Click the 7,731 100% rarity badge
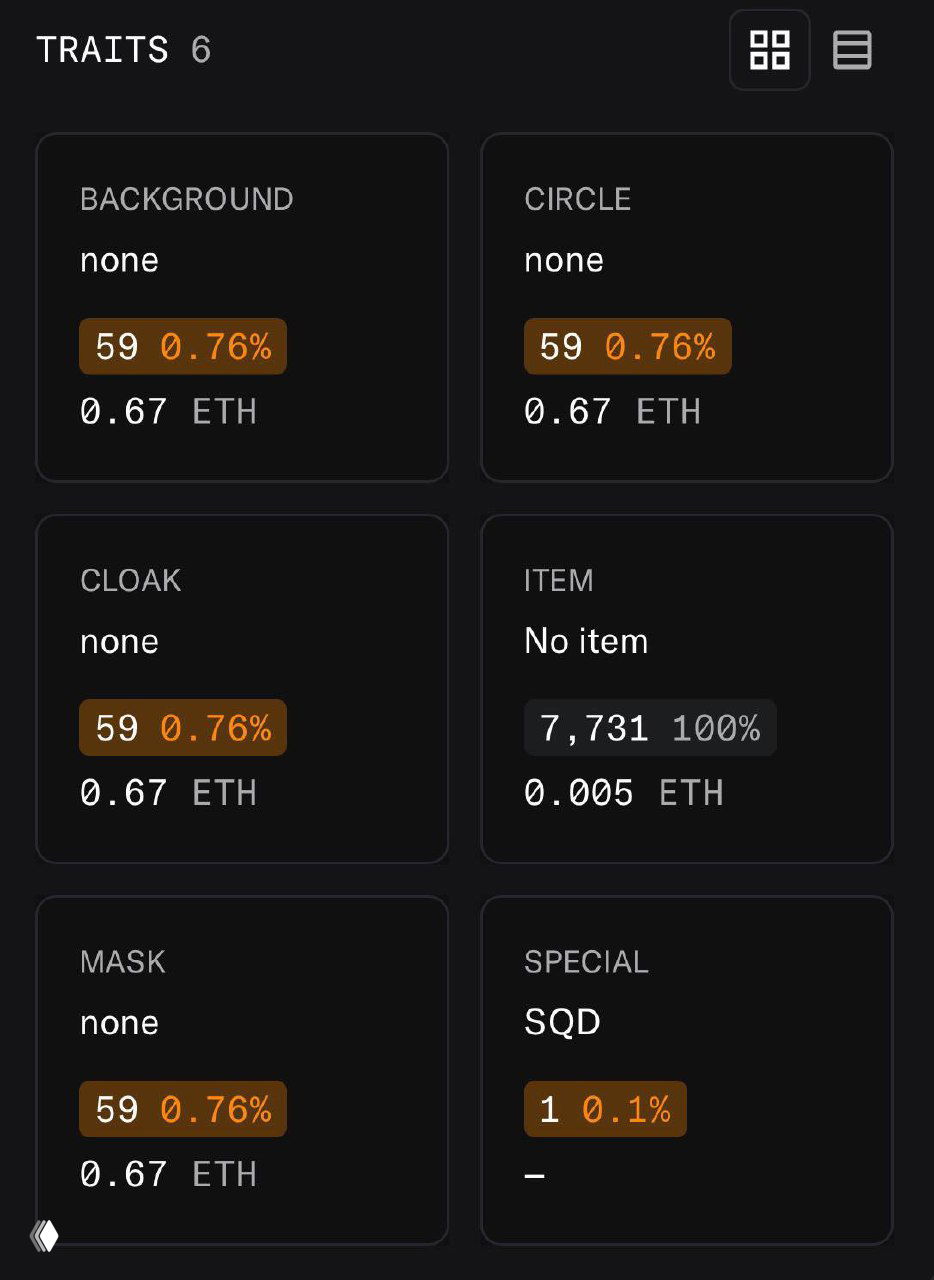Image resolution: width=934 pixels, height=1280 pixels. pos(650,728)
